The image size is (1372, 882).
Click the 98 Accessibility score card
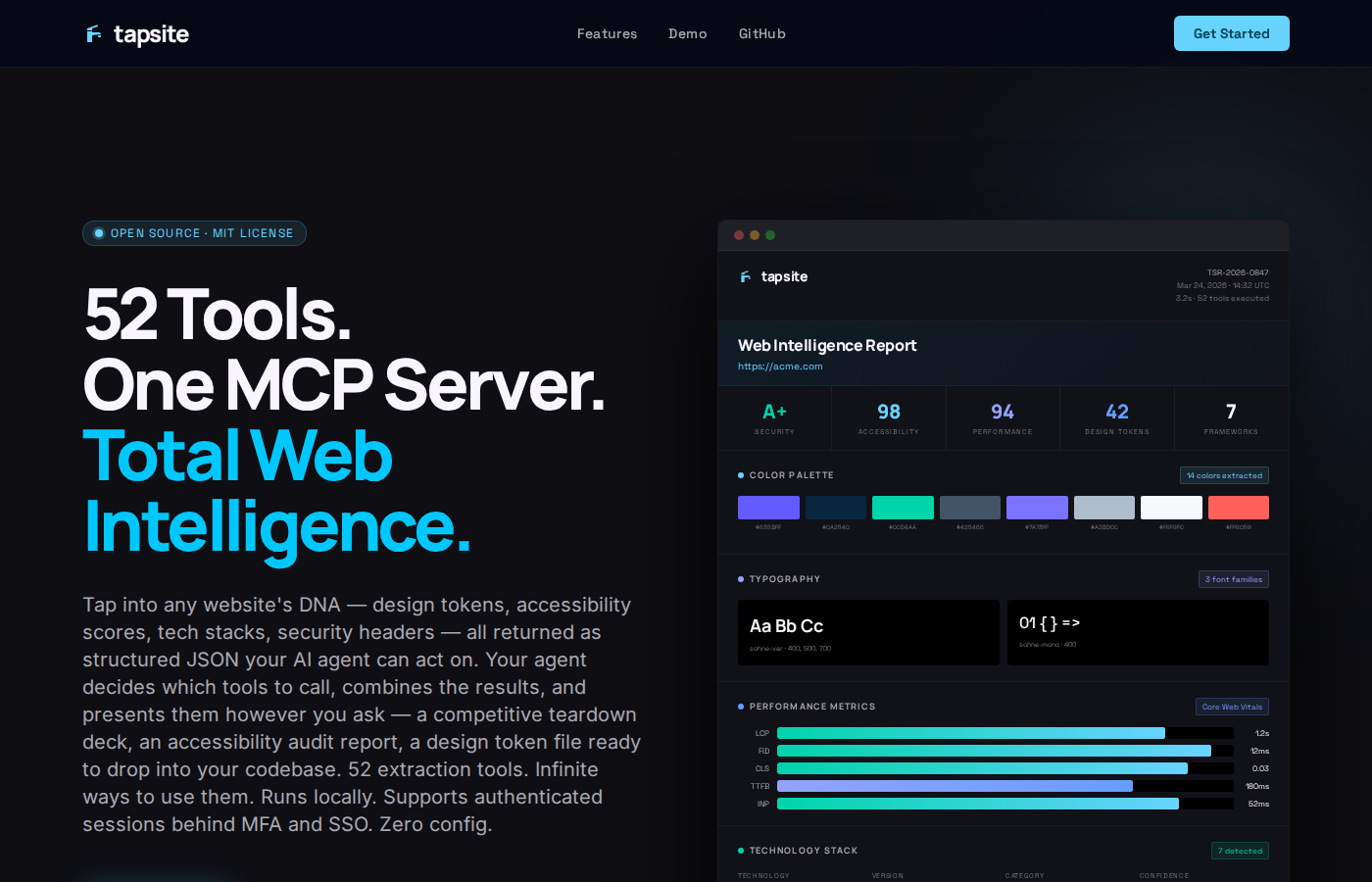click(x=889, y=418)
